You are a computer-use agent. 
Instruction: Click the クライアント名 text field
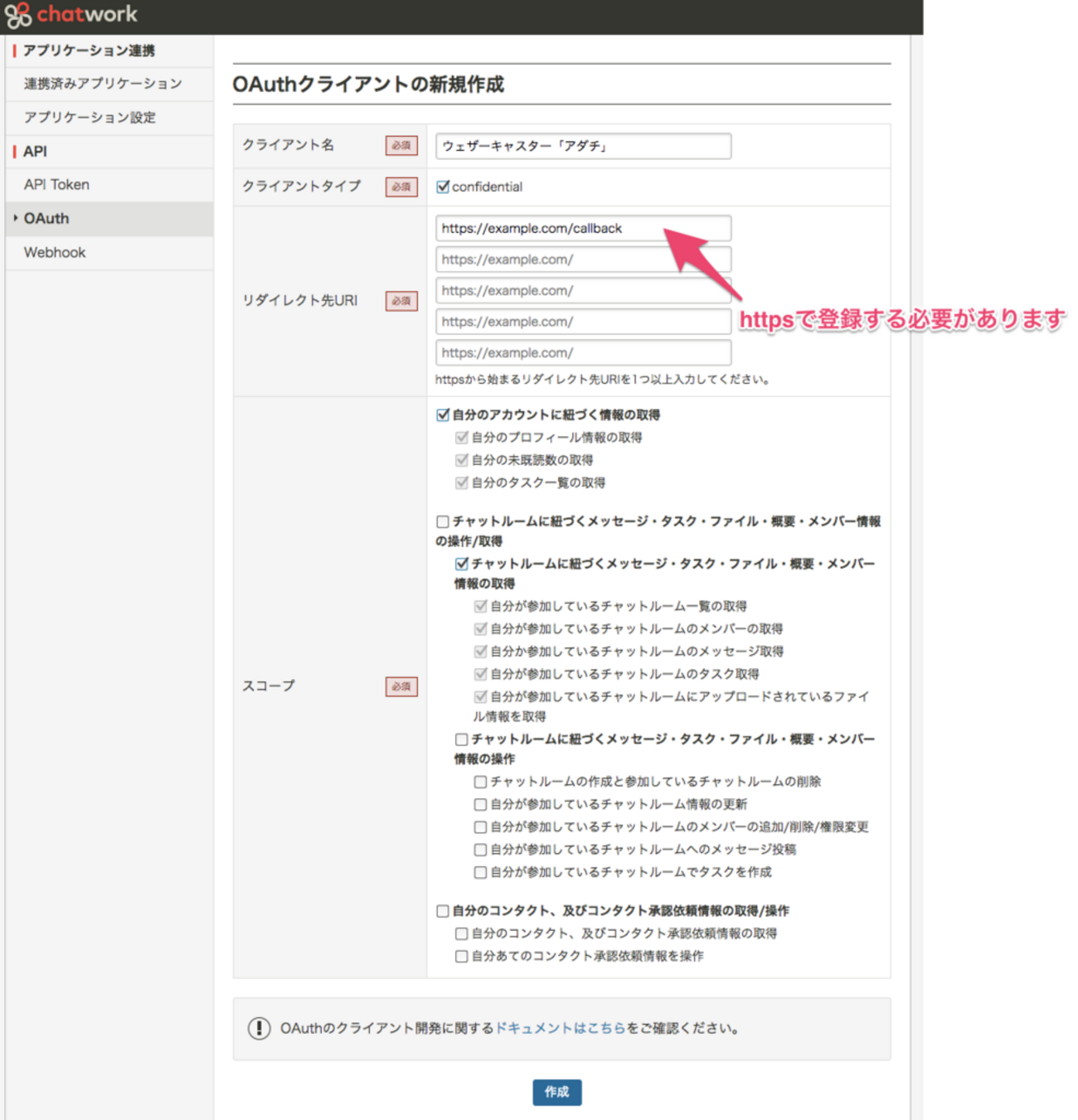pos(582,145)
